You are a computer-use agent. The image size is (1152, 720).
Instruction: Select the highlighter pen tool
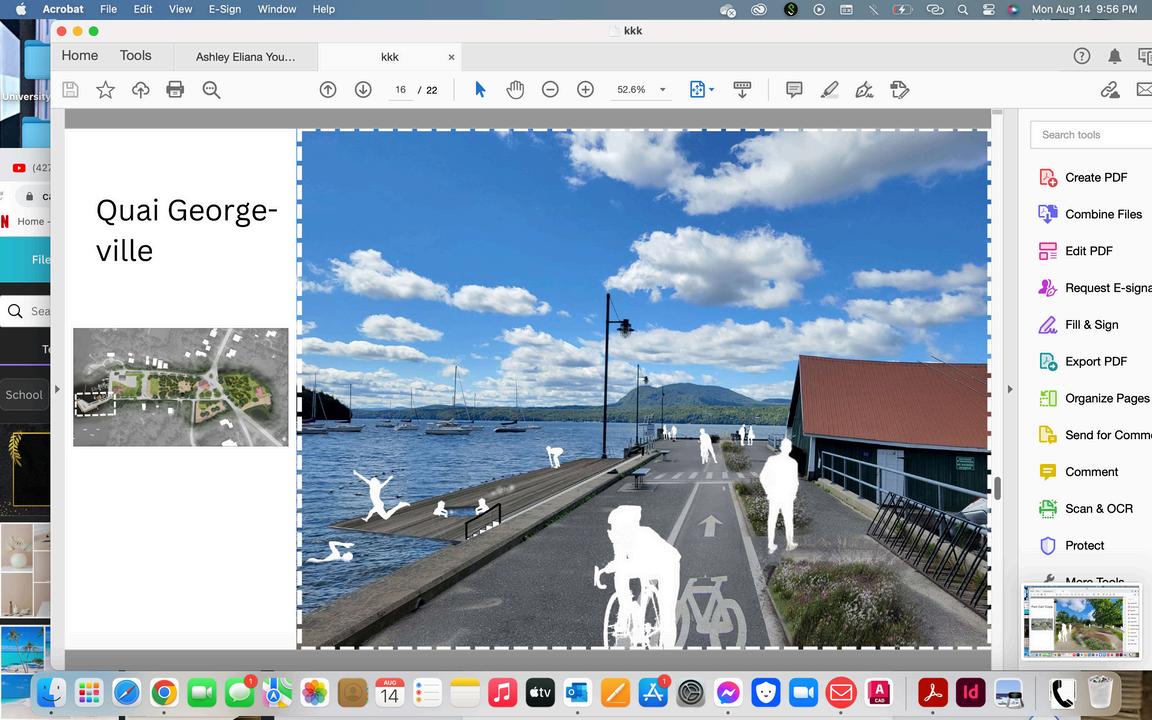pyautogui.click(x=829, y=90)
